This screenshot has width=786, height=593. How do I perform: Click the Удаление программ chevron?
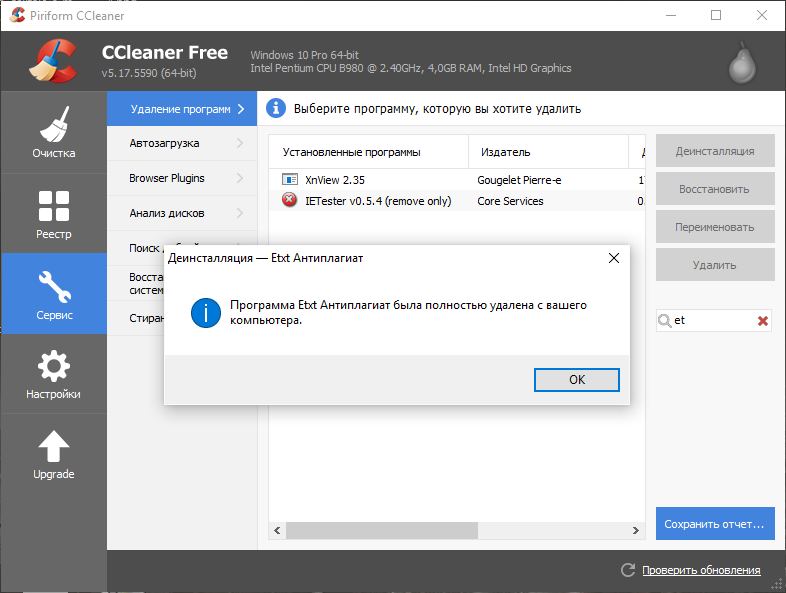pos(241,109)
